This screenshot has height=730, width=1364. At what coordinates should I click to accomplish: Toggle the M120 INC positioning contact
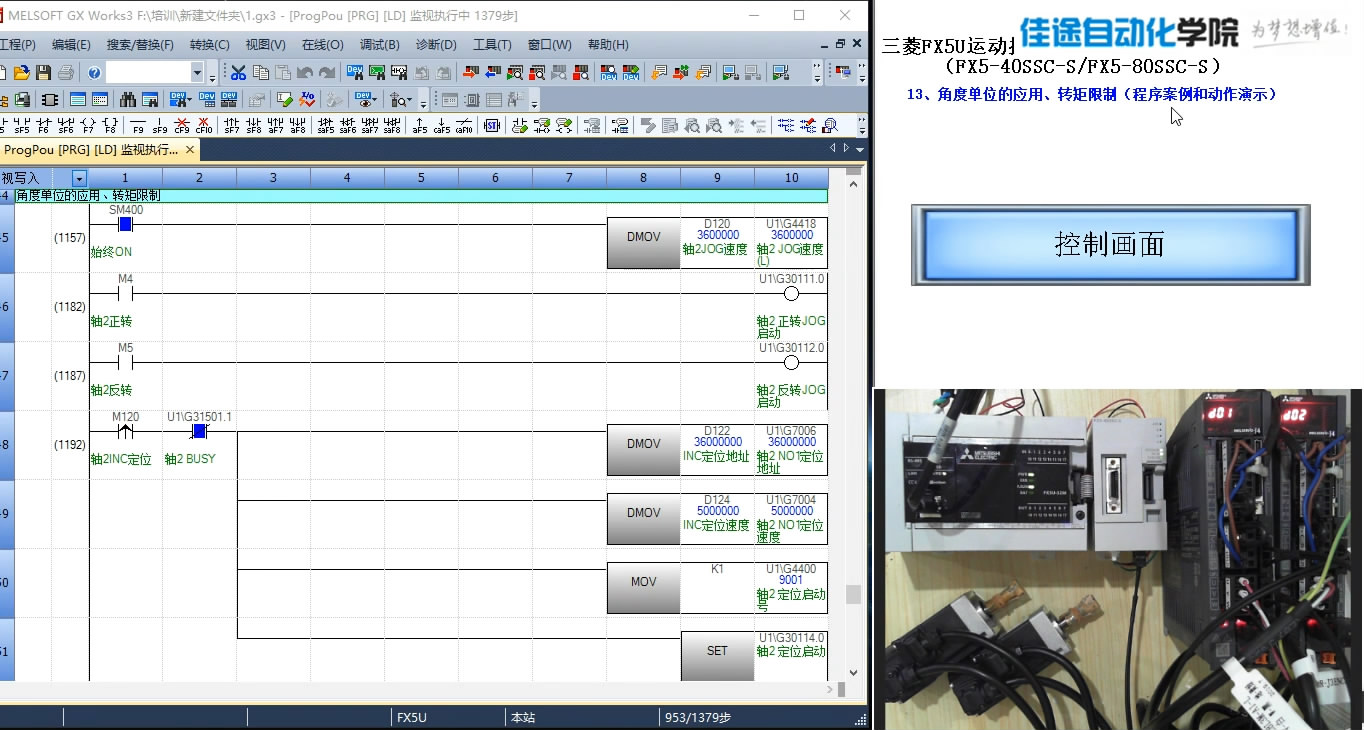coord(125,432)
